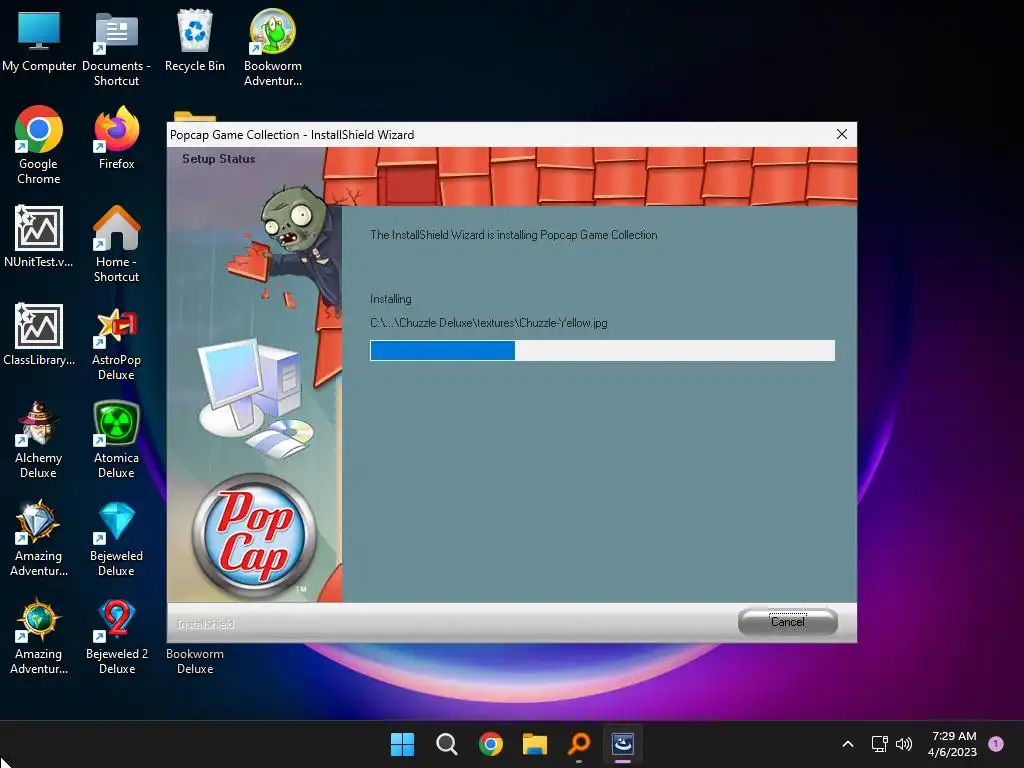This screenshot has width=1024, height=768.
Task: Open the Windows Start menu
Action: (402, 744)
